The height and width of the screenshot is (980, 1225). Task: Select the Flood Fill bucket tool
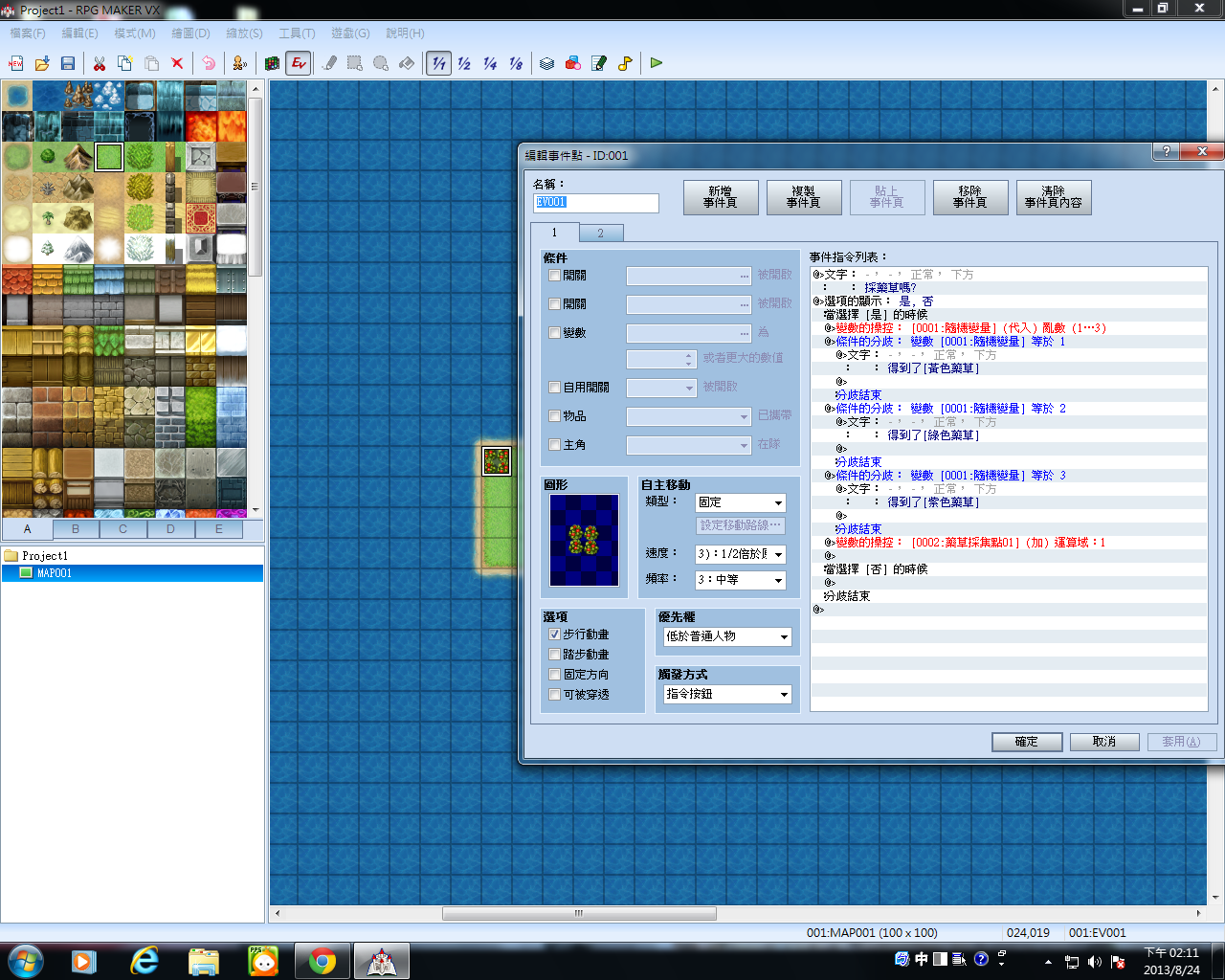click(x=407, y=63)
